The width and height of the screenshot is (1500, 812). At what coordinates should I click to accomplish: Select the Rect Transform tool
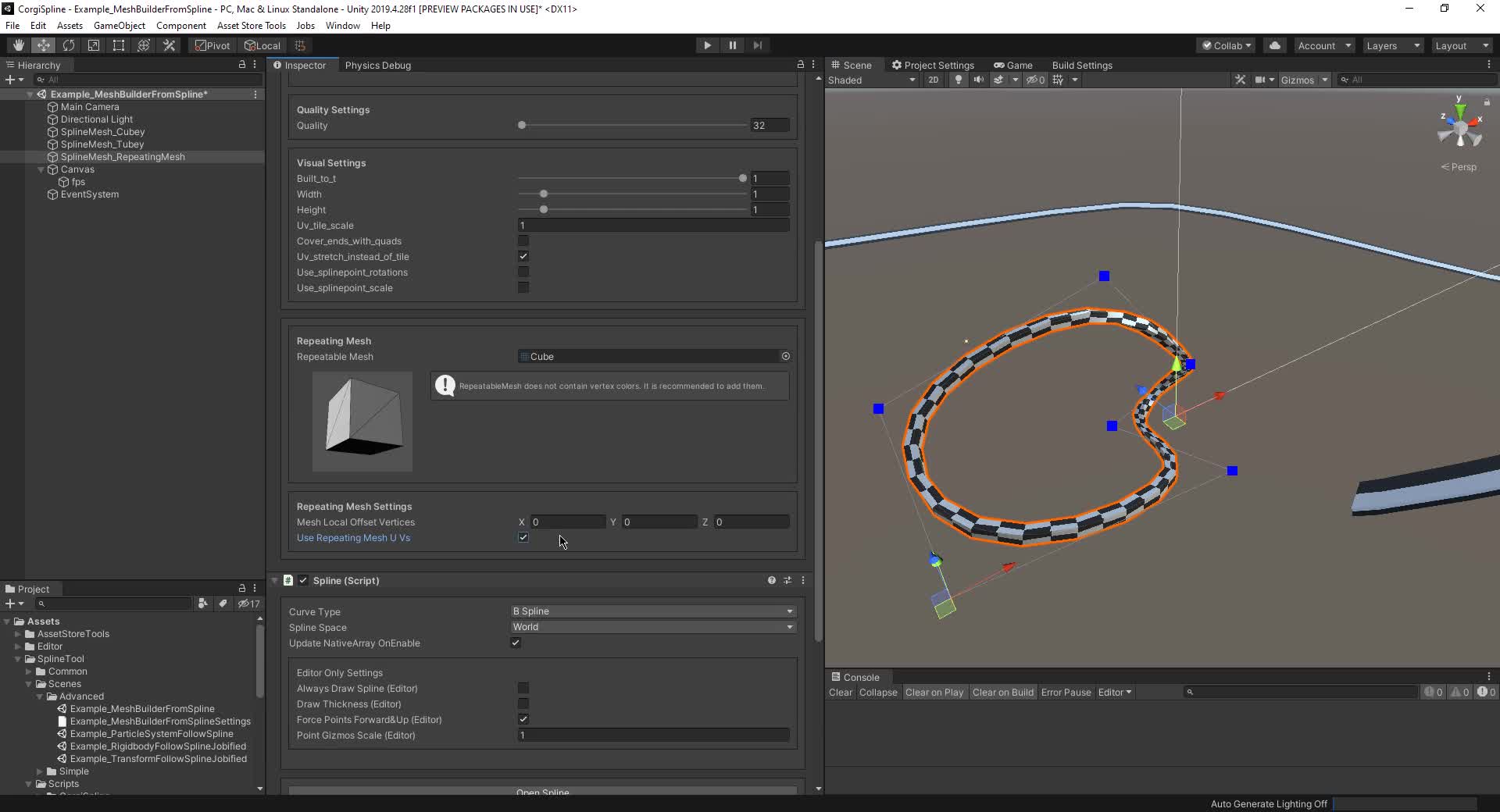coord(119,45)
